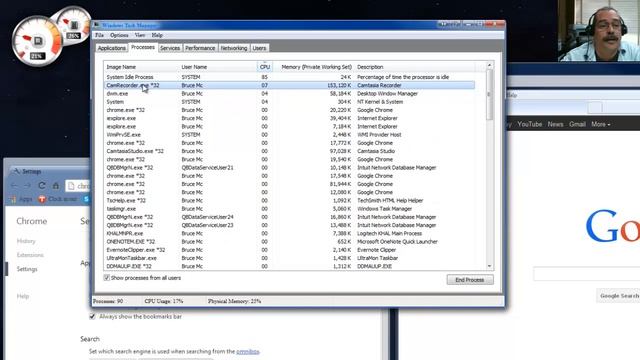
Task: Open the File menu in Task Manager
Action: (99, 35)
